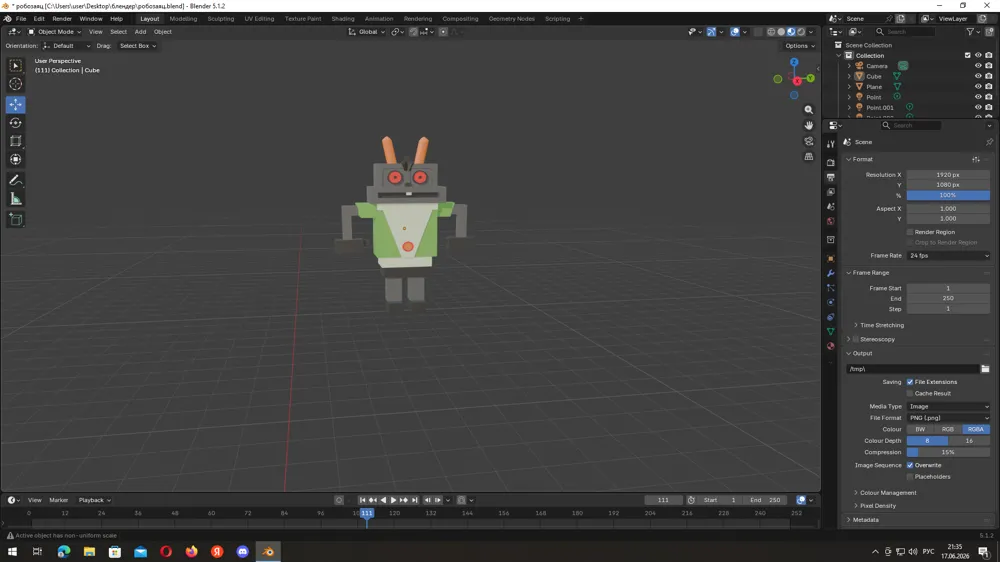Hide the Camera in the outliner viewport

978,66
